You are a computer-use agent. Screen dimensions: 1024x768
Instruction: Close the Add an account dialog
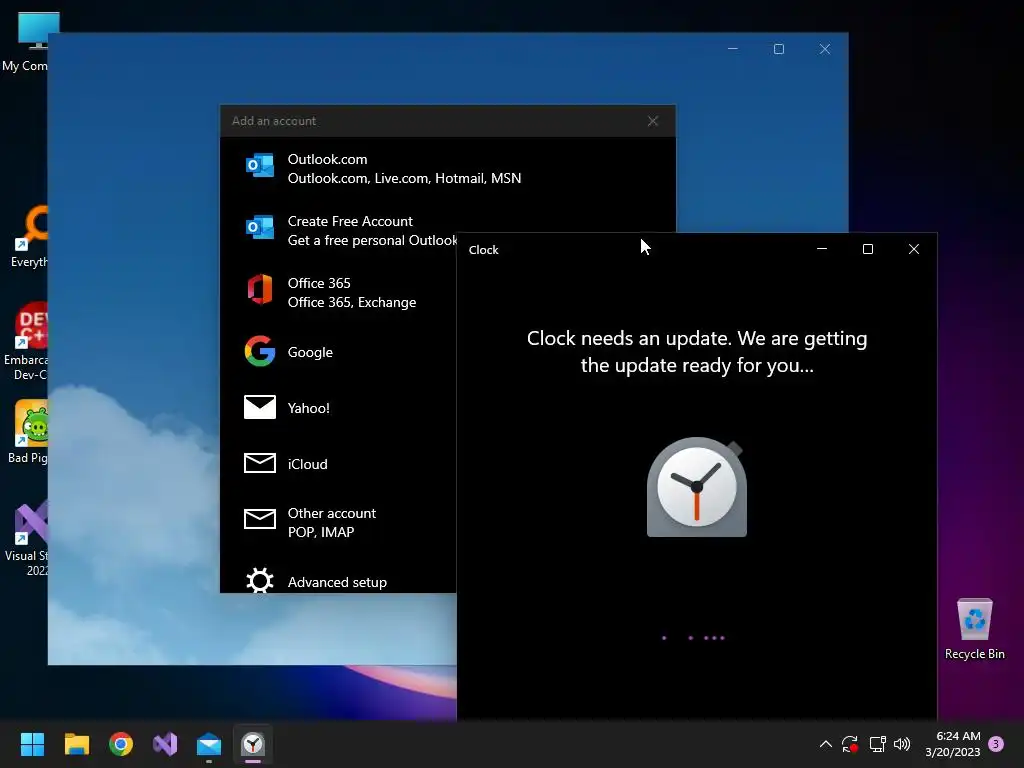pos(652,121)
